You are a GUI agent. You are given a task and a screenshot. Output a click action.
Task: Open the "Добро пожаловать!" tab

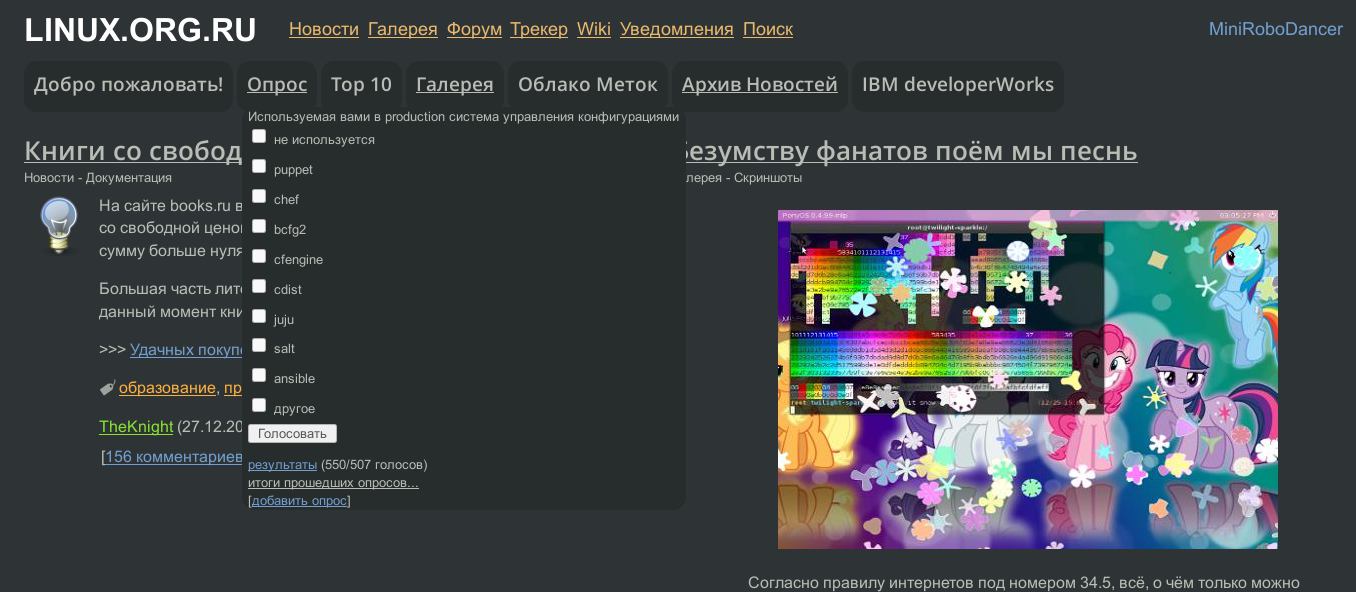pyautogui.click(x=128, y=85)
